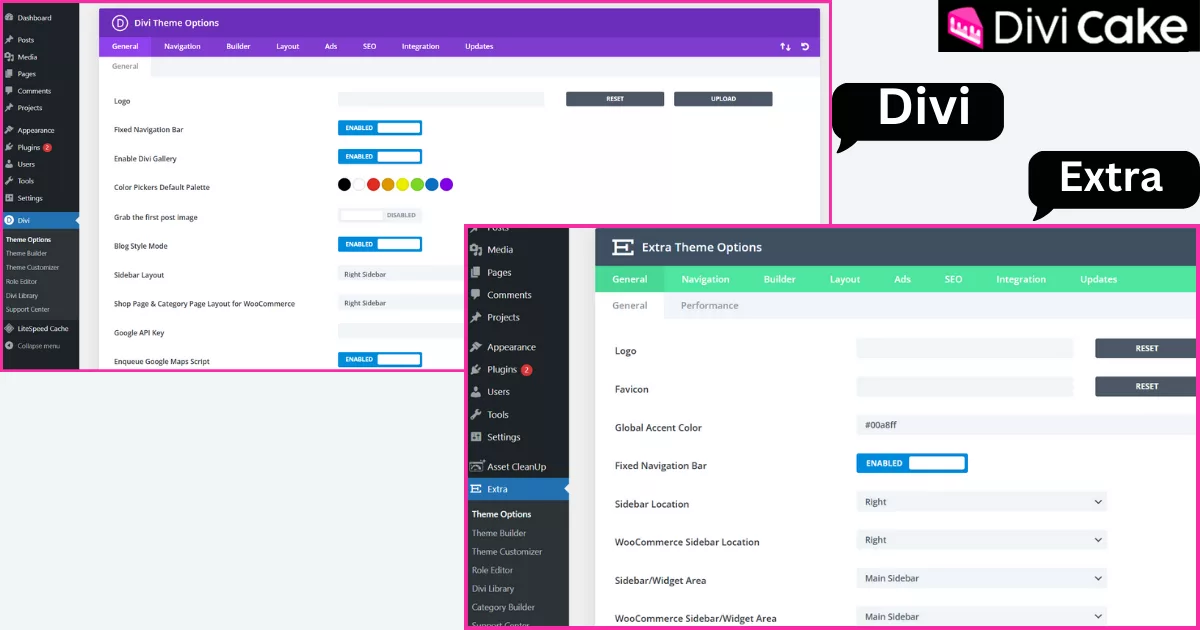
Task: Click Reset button next to Favicon field
Action: tap(1146, 386)
